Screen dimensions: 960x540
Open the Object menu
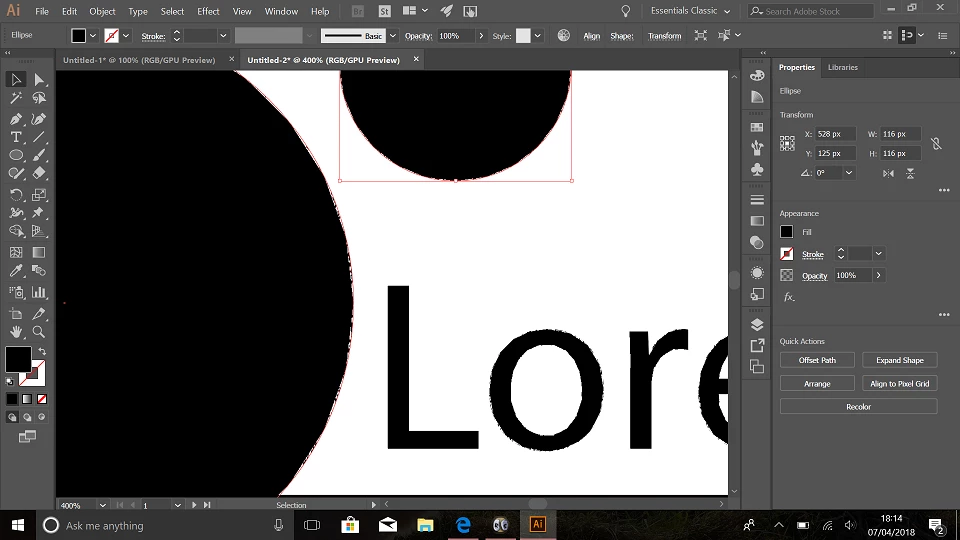(102, 11)
